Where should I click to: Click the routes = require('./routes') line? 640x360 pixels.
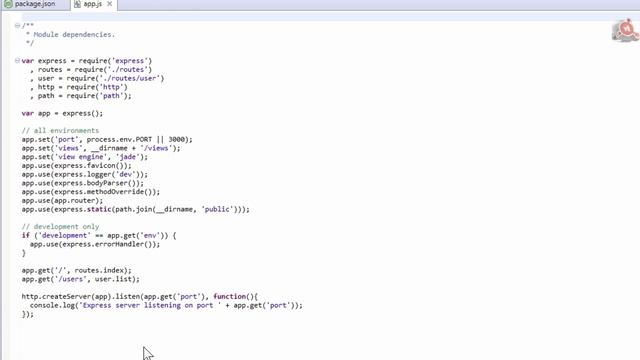click(x=91, y=69)
